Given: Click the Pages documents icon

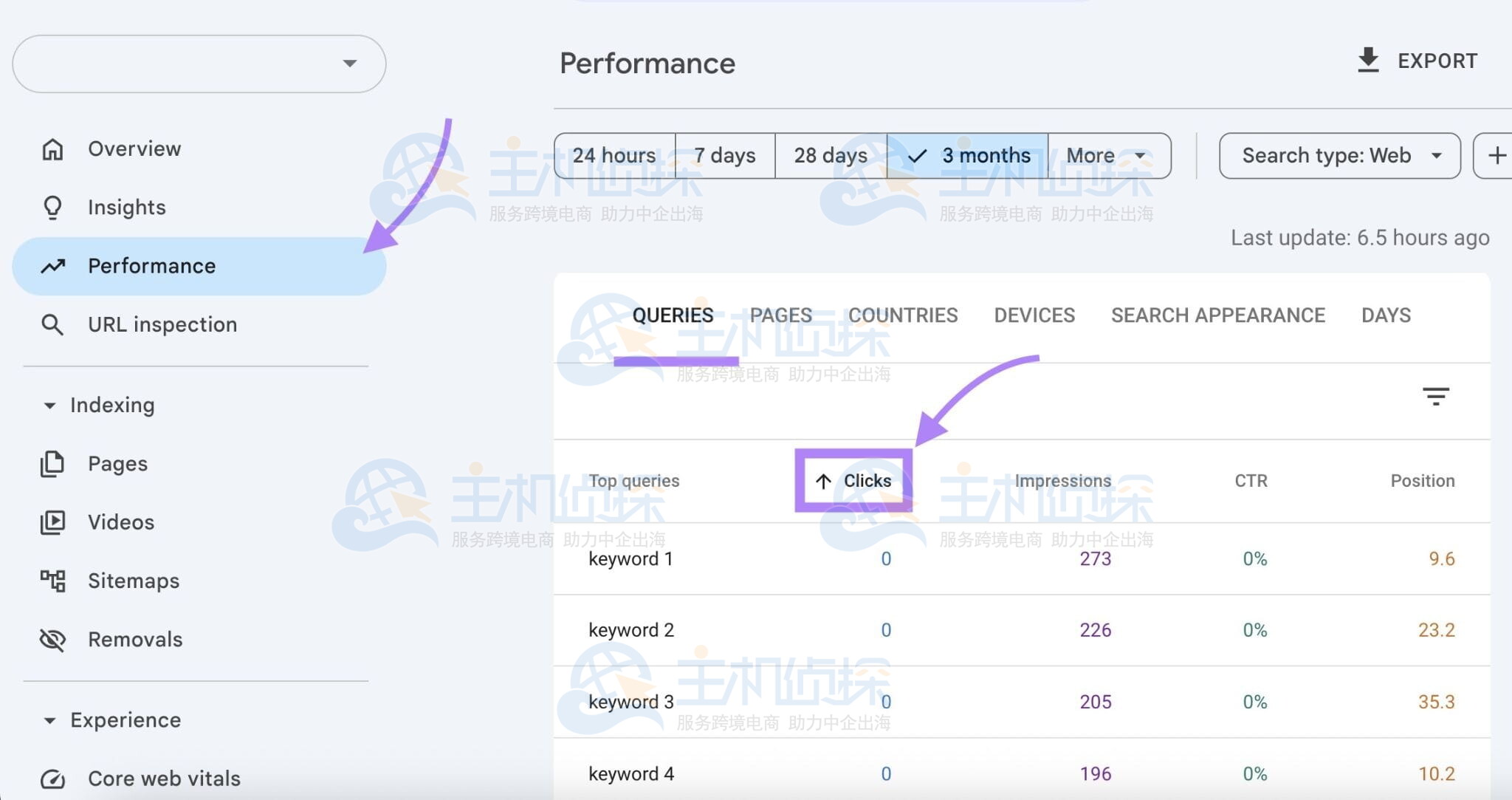Looking at the screenshot, I should click(52, 464).
